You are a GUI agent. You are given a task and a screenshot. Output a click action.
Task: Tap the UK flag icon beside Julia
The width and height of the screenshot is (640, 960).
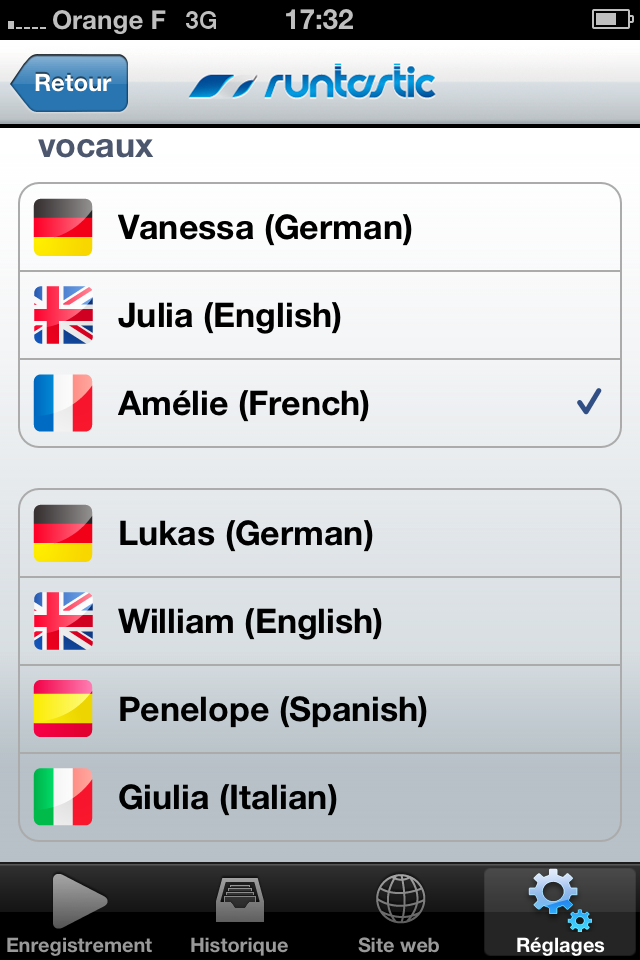point(63,315)
